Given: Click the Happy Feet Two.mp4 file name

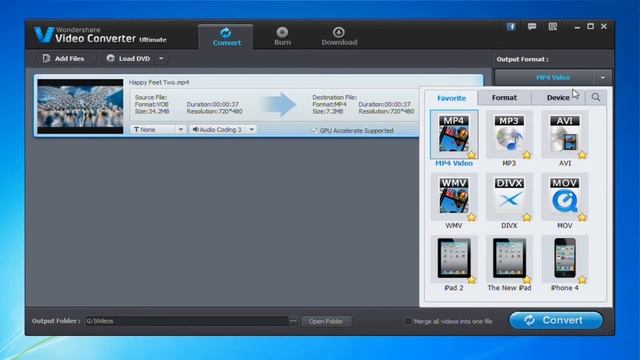Looking at the screenshot, I should tap(159, 82).
